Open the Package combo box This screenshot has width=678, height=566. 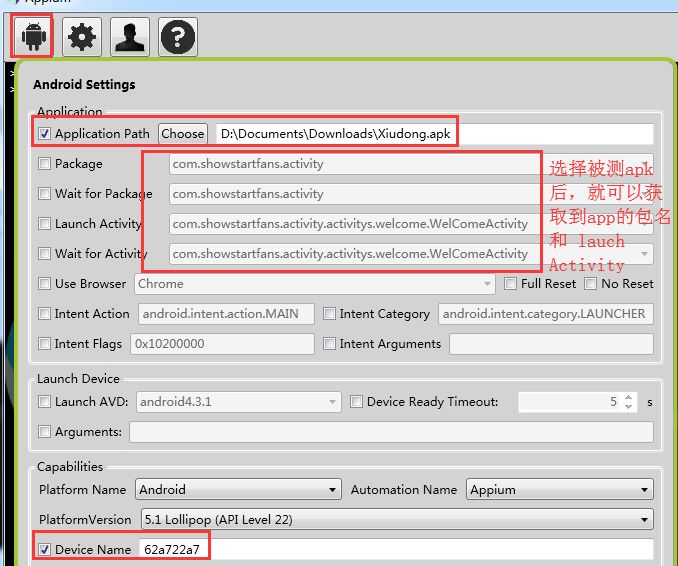click(x=411, y=164)
